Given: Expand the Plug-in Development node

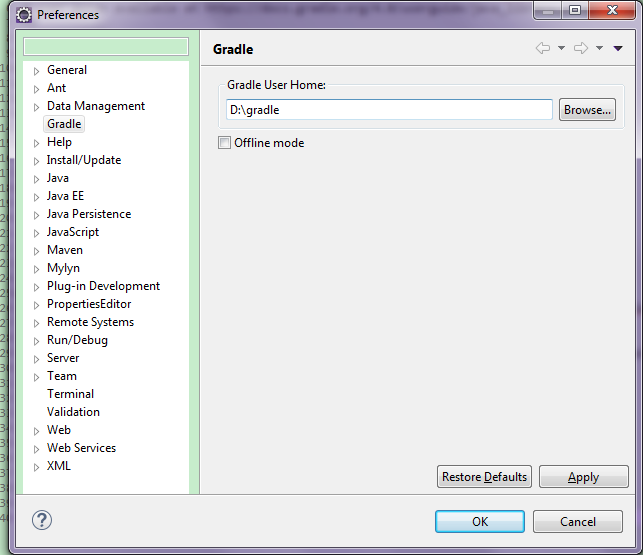Looking at the screenshot, I should (x=36, y=288).
